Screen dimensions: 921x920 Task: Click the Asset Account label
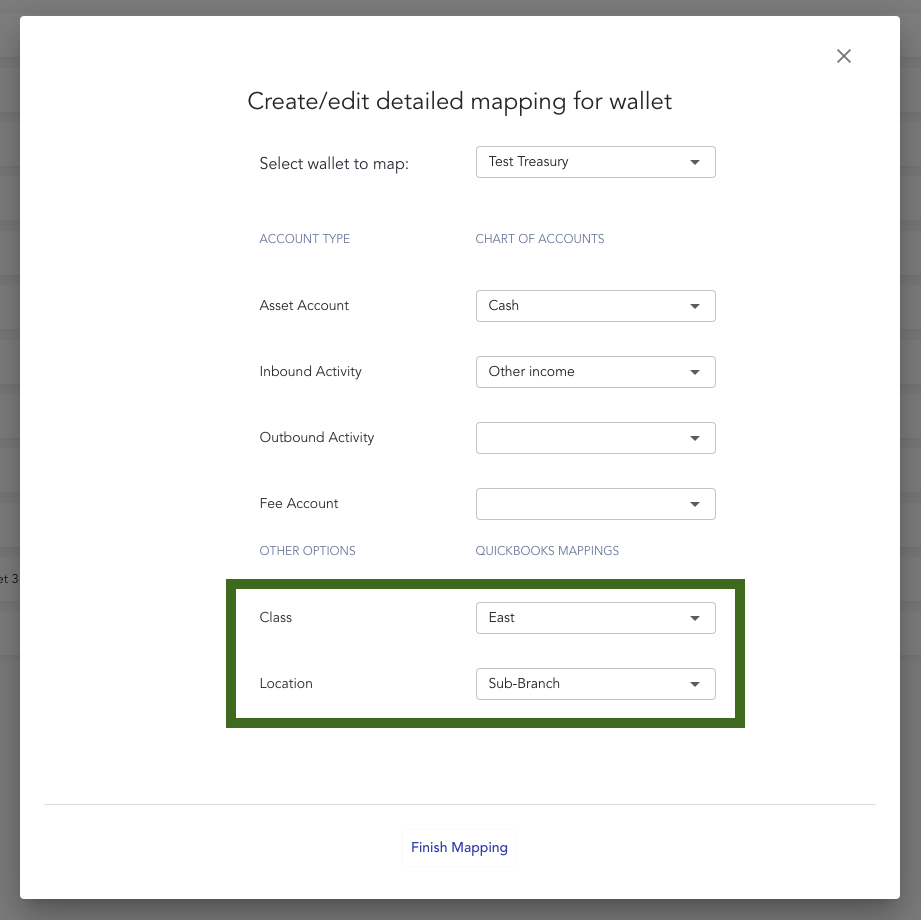(x=304, y=306)
